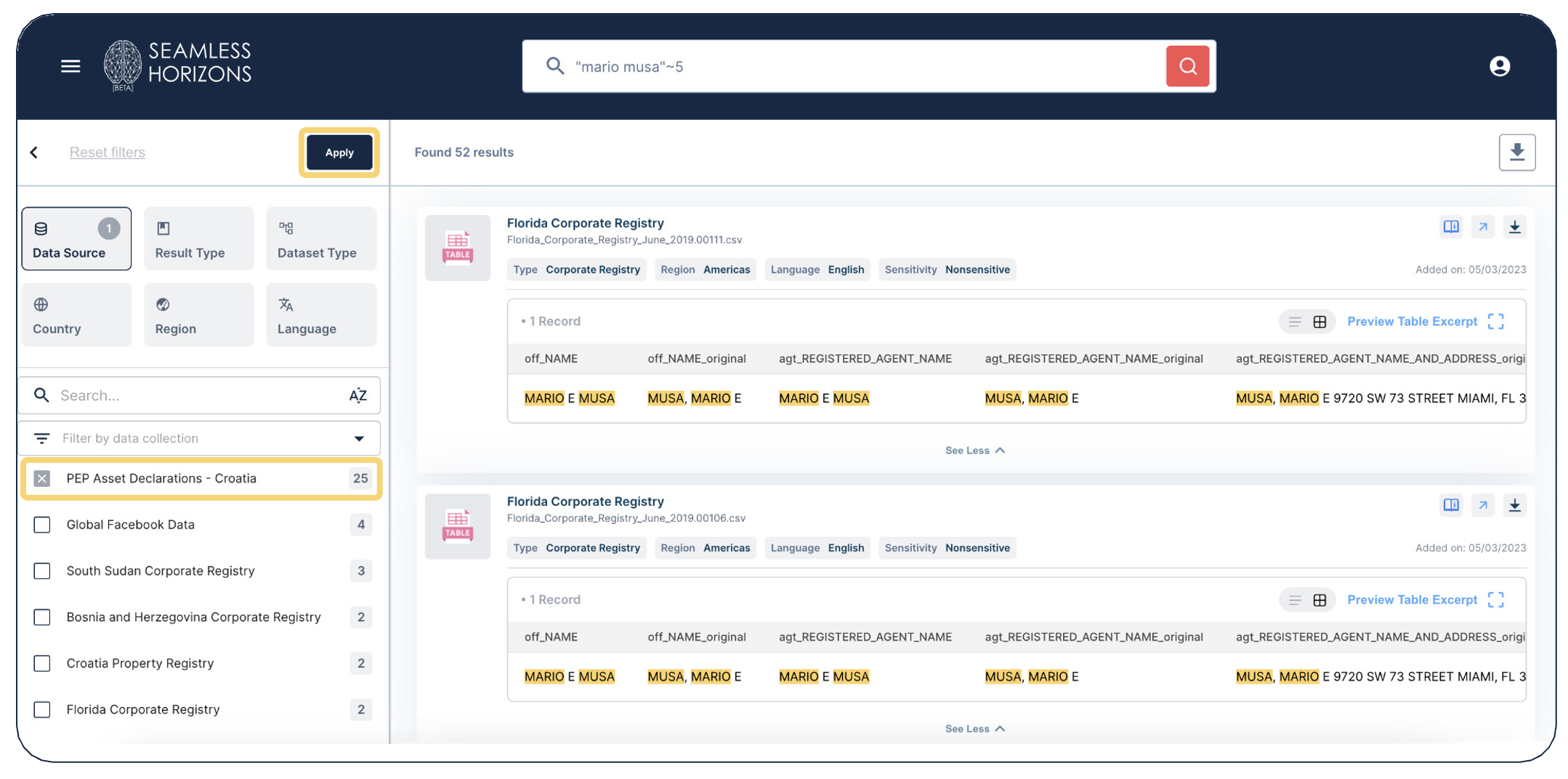
Task: Open Filter by data collection dropdown
Action: [x=199, y=438]
